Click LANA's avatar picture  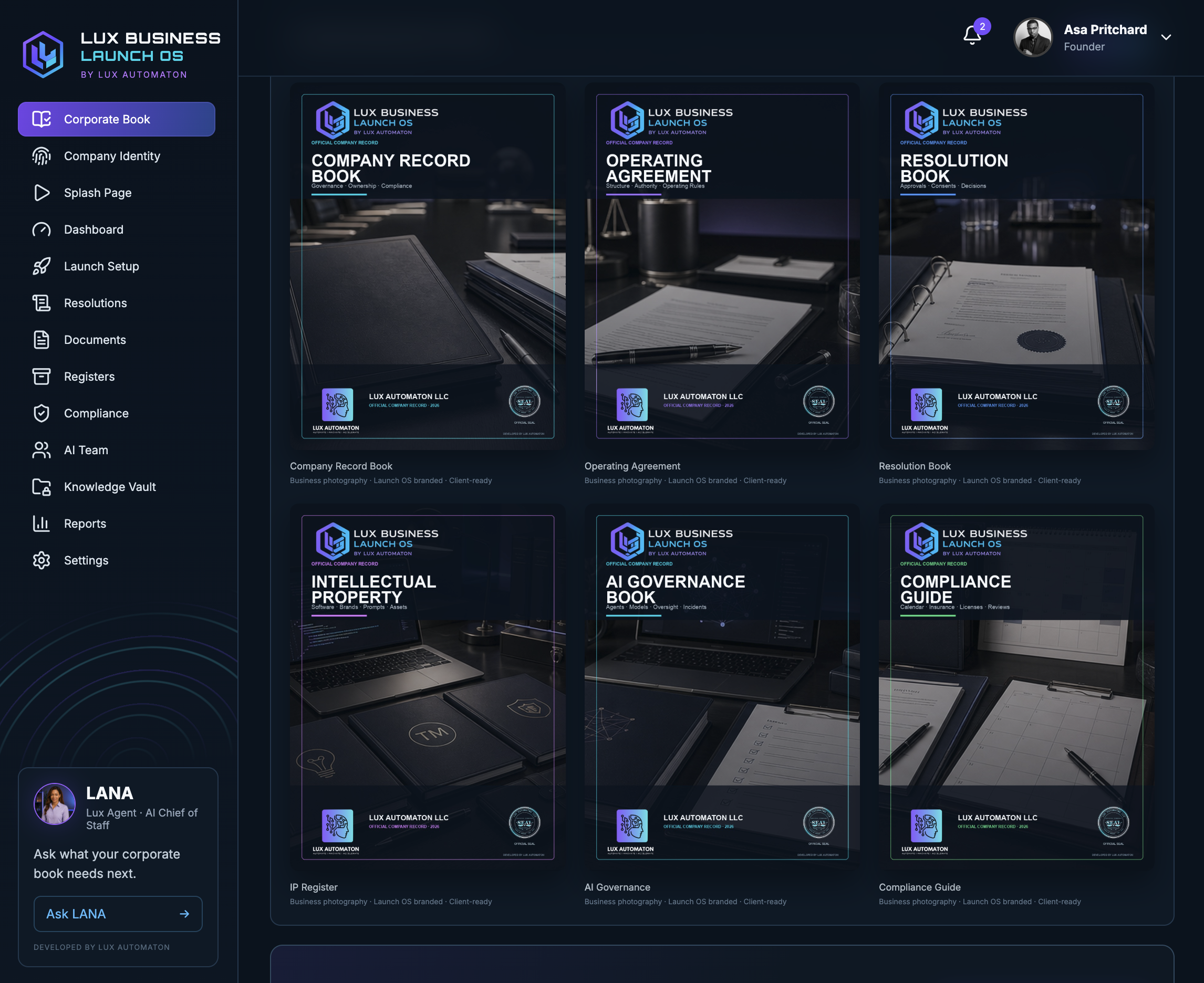click(x=54, y=804)
